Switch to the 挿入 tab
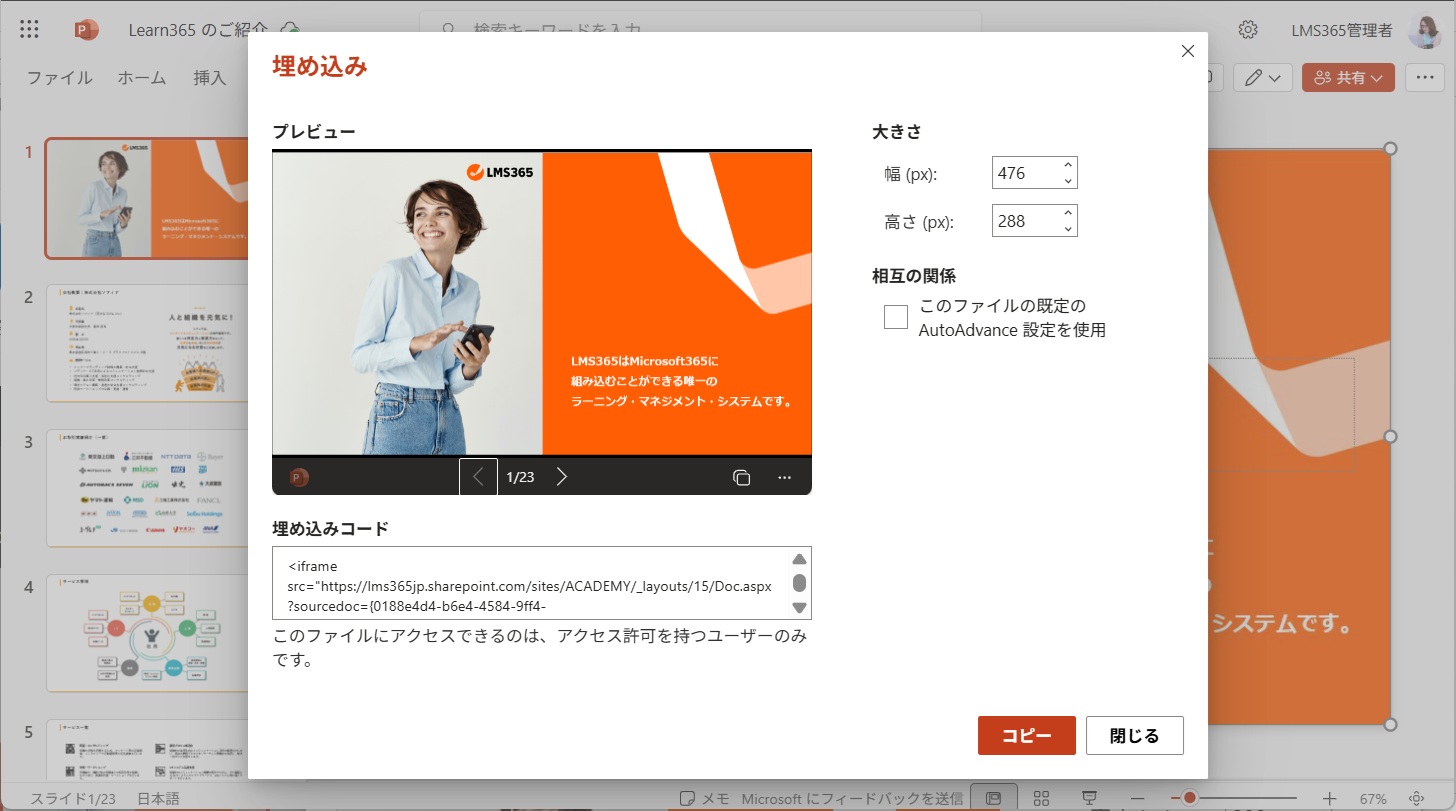The image size is (1456, 811). coord(210,77)
